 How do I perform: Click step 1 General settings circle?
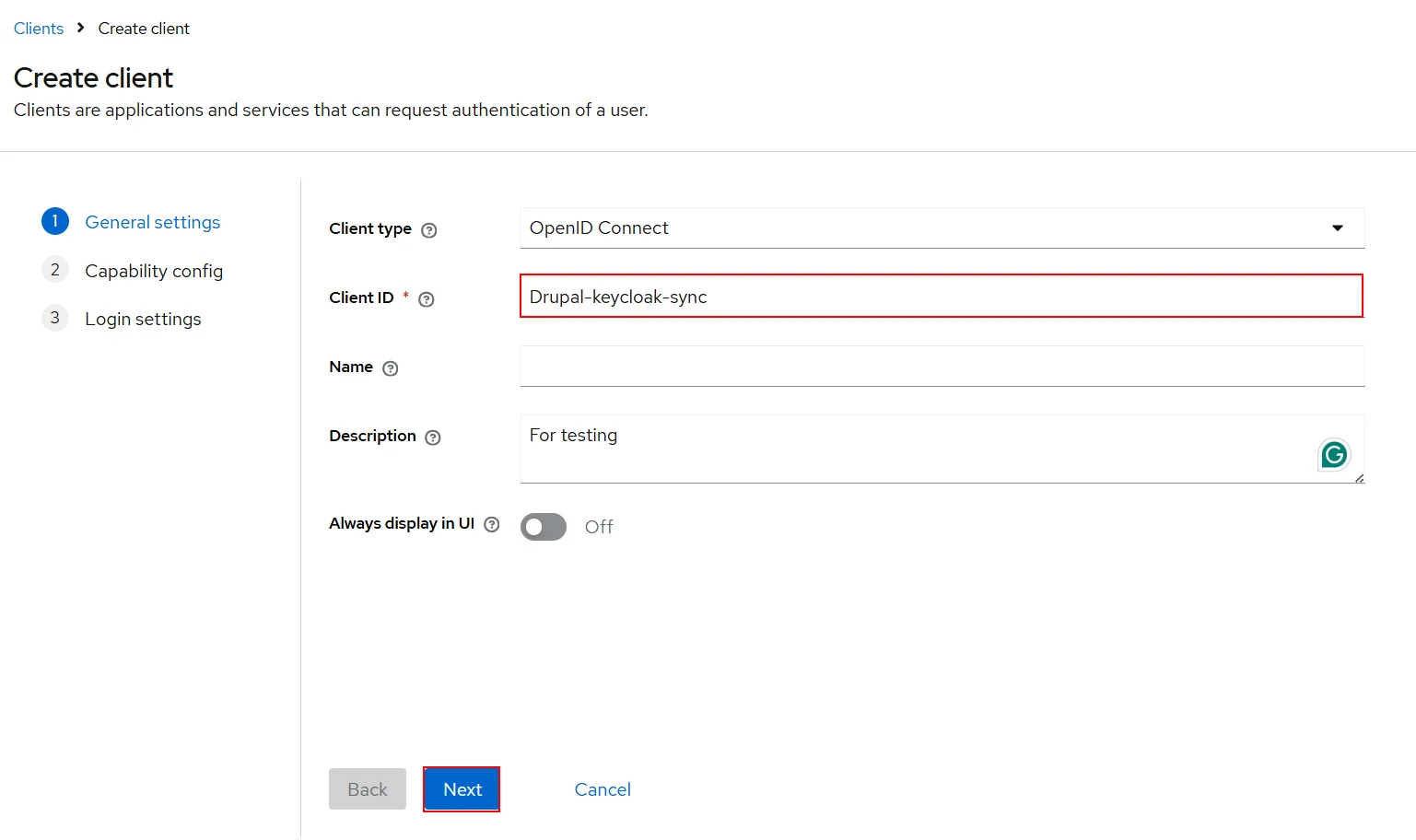[x=54, y=221]
